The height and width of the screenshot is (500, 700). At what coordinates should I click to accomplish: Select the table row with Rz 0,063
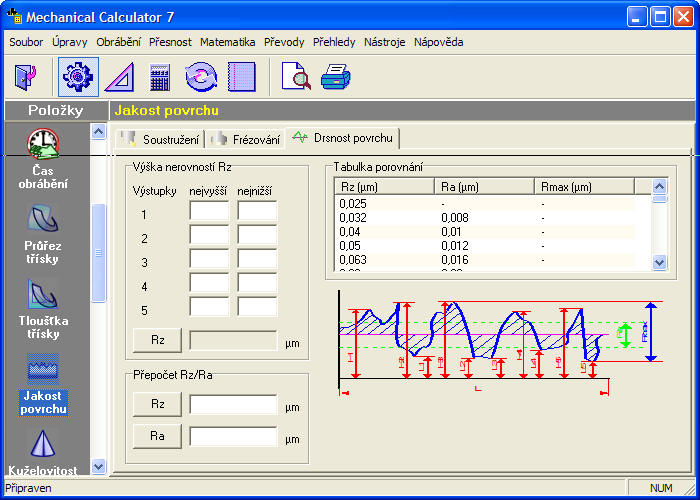[485, 259]
